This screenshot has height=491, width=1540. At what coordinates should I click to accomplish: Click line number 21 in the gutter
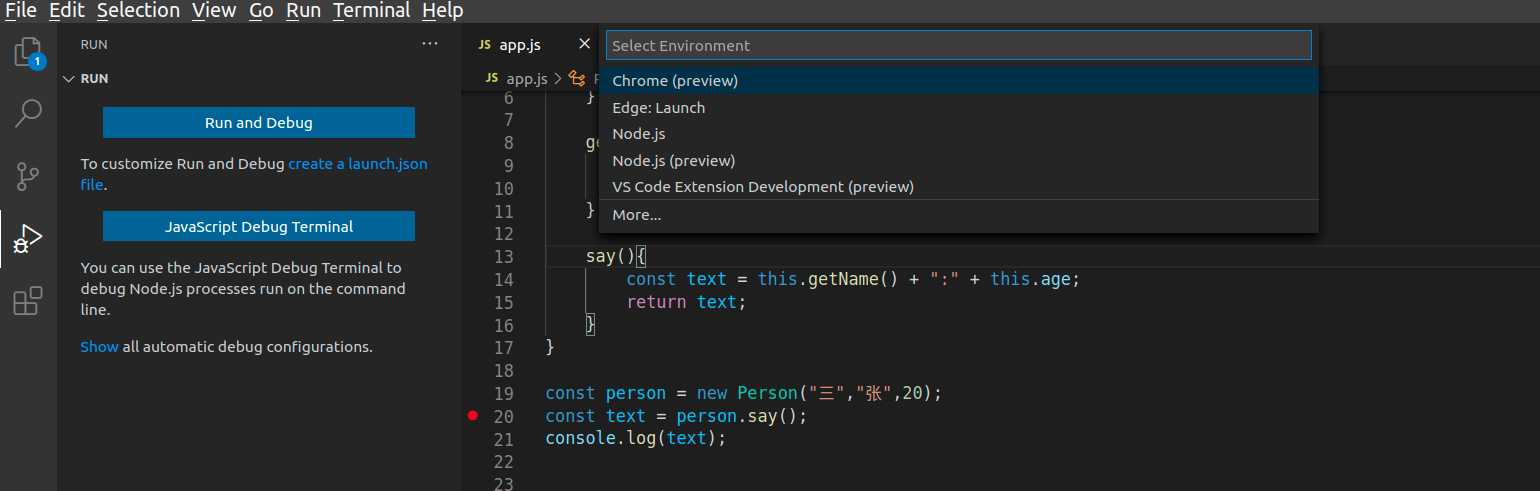pyautogui.click(x=503, y=438)
